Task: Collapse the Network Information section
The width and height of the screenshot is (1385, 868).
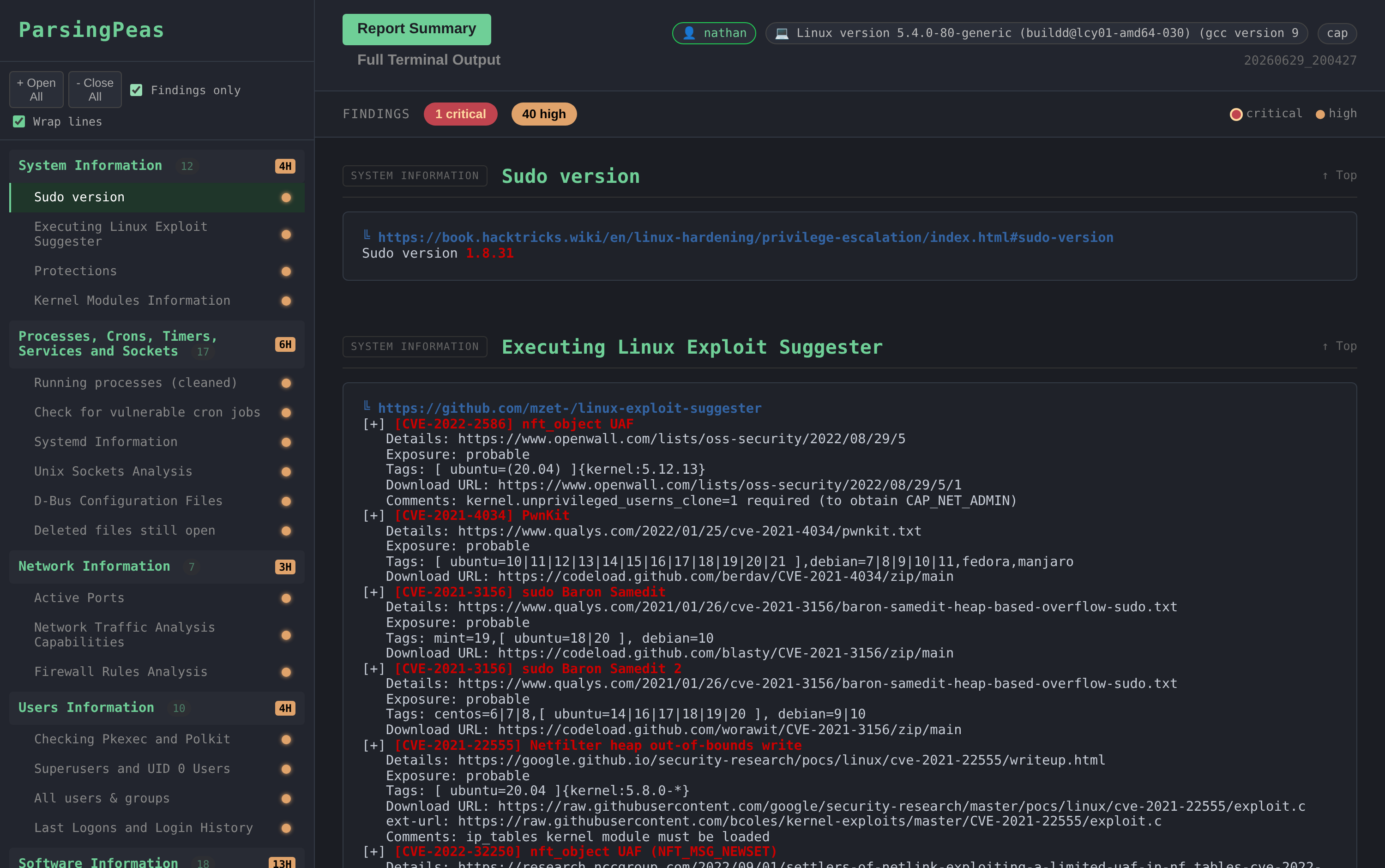Action: [x=157, y=567]
